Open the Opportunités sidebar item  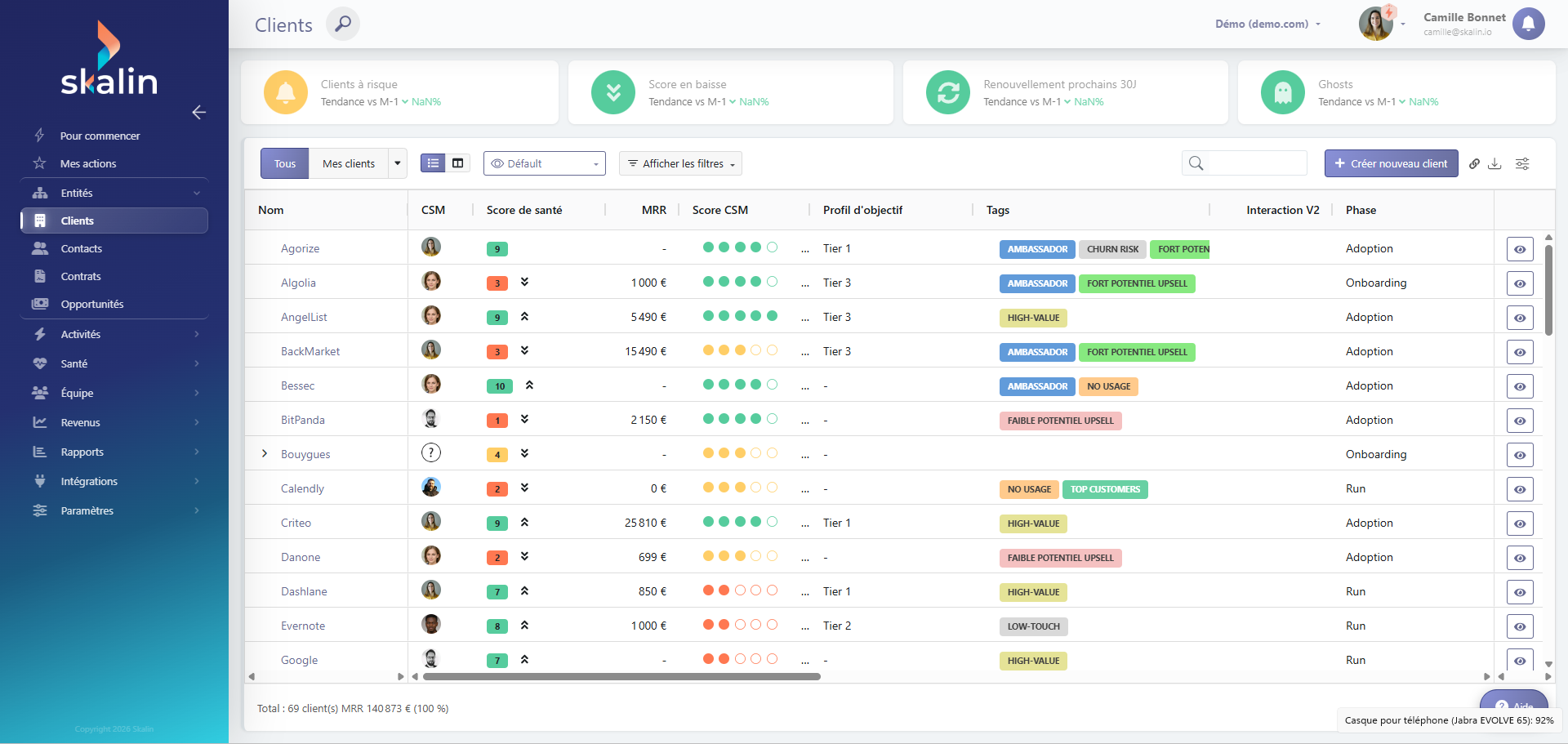click(x=91, y=304)
